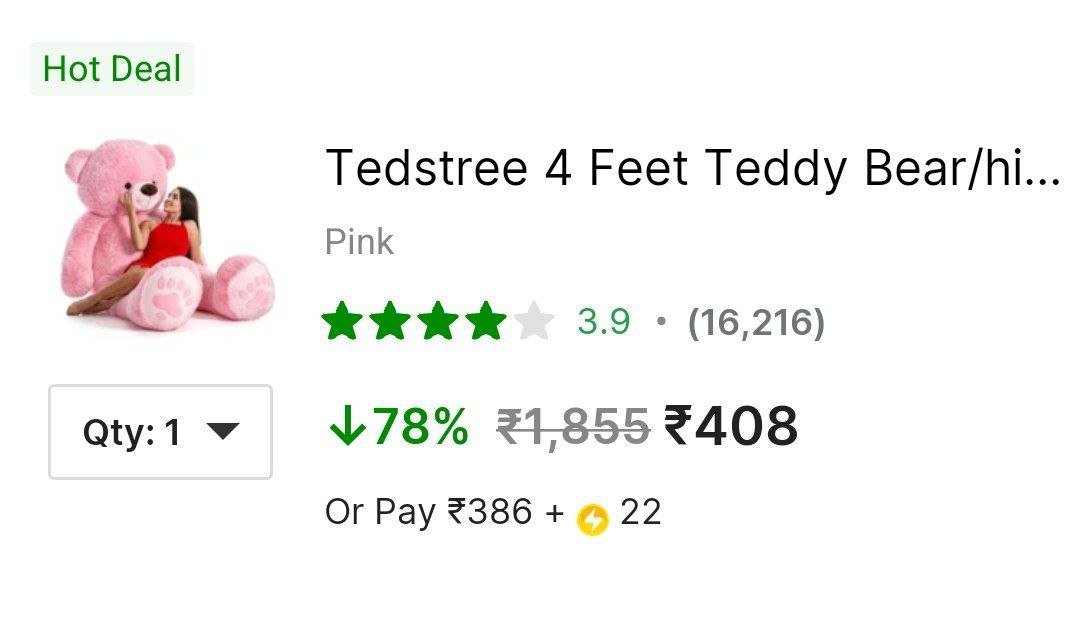Select the Or Pay ₹386 option text
This screenshot has width=1080, height=640.
[429, 512]
